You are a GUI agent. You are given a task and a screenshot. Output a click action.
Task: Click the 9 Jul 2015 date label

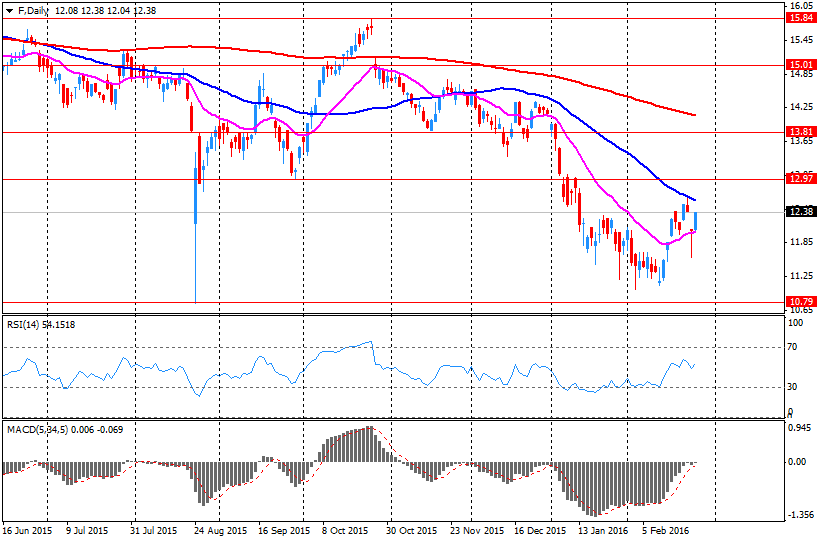point(87,531)
